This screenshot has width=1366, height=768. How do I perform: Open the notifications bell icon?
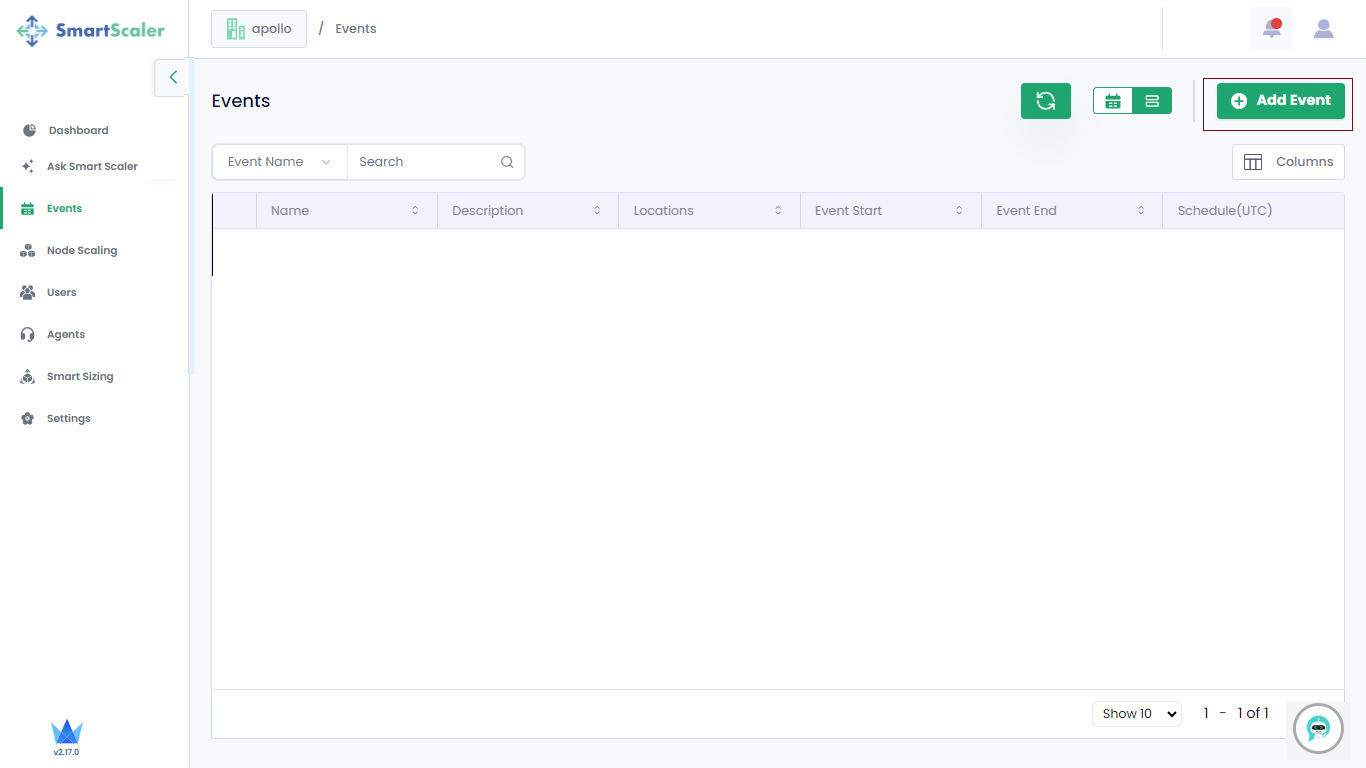click(1271, 29)
